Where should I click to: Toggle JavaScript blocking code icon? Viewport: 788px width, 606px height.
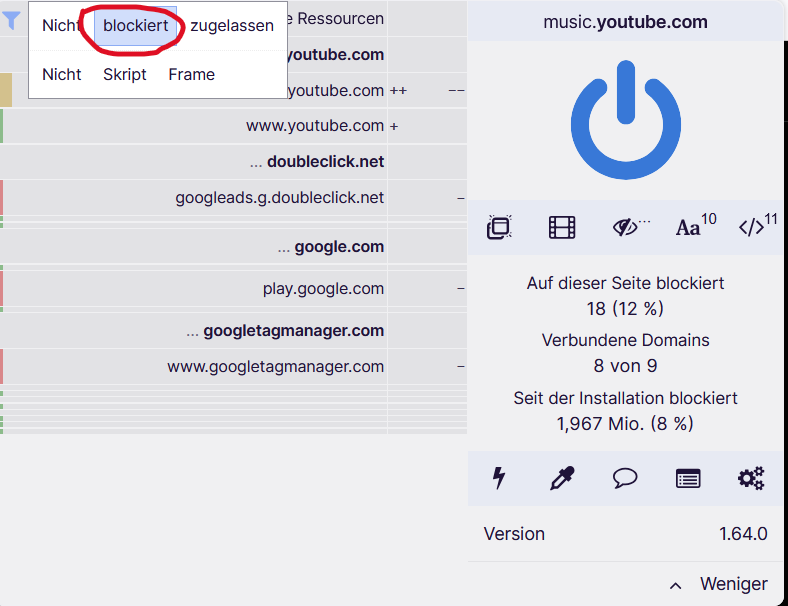point(751,227)
